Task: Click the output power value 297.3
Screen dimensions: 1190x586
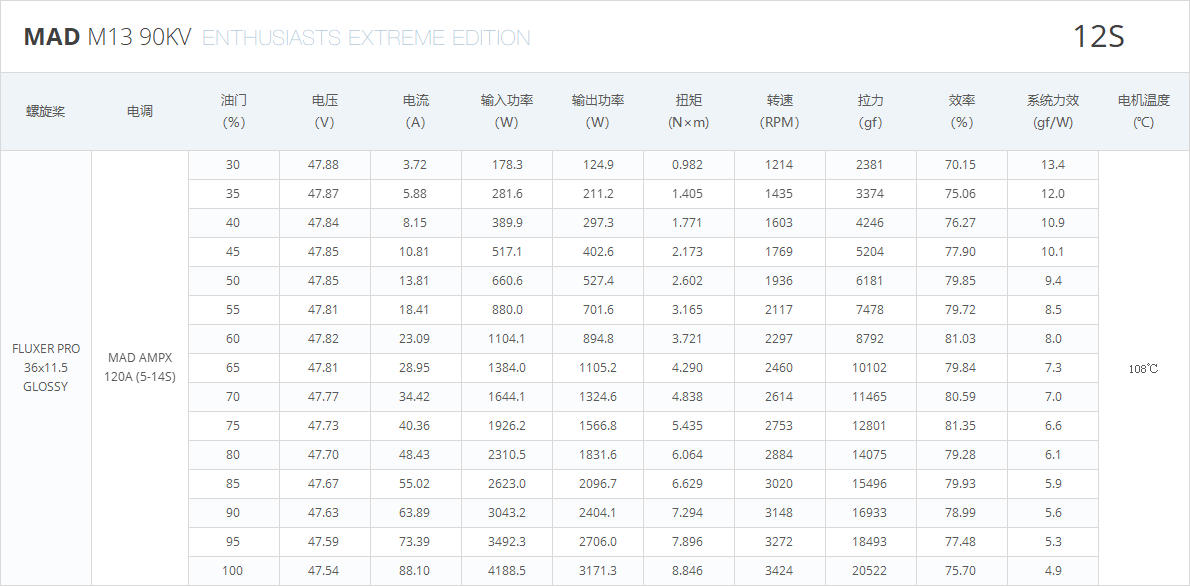Action: click(598, 222)
